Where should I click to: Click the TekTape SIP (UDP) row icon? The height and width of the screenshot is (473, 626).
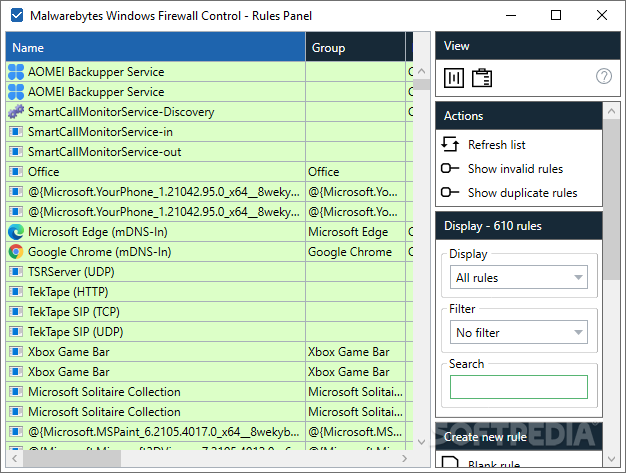[x=16, y=332]
